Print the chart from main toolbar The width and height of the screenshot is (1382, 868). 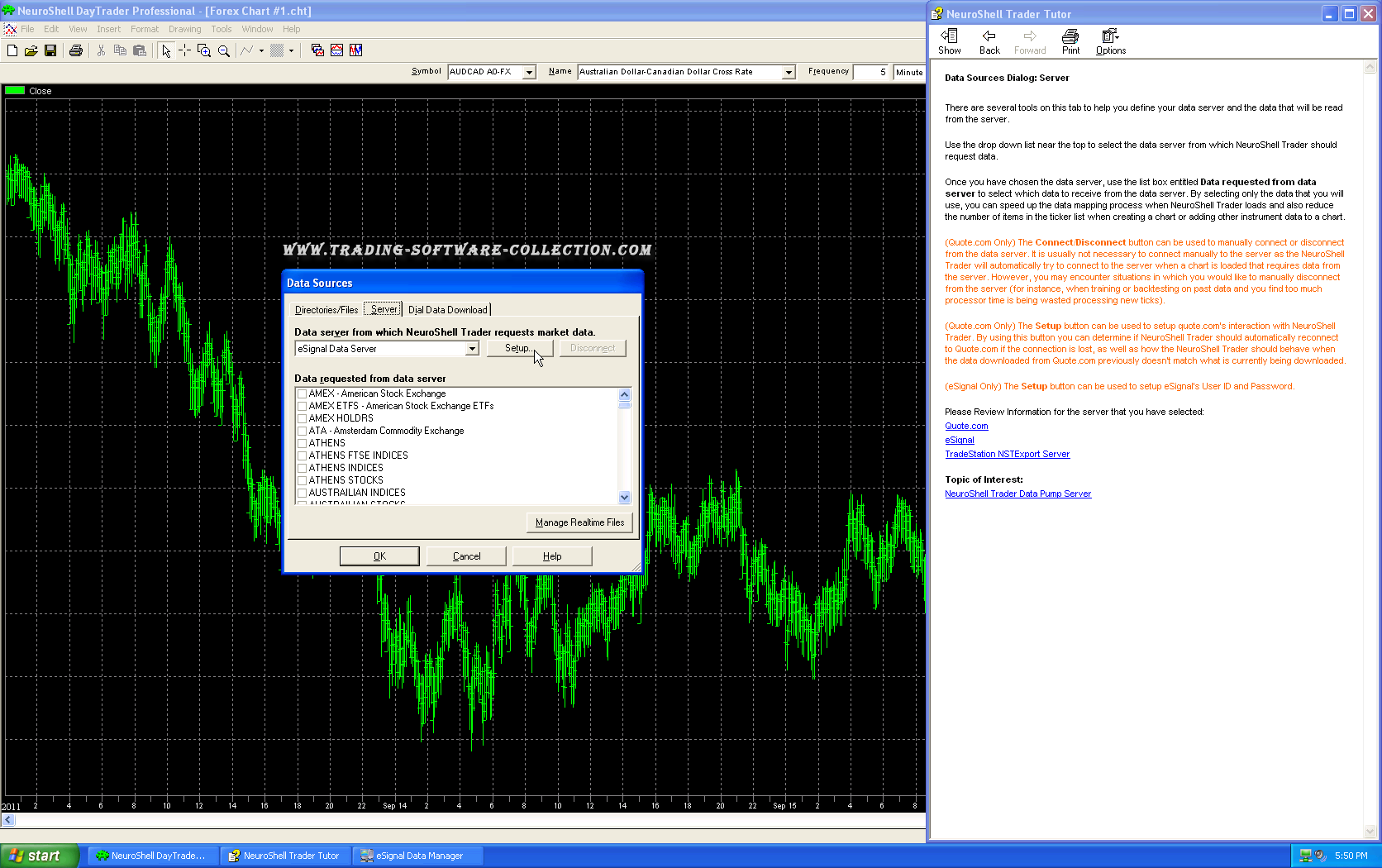coord(76,50)
